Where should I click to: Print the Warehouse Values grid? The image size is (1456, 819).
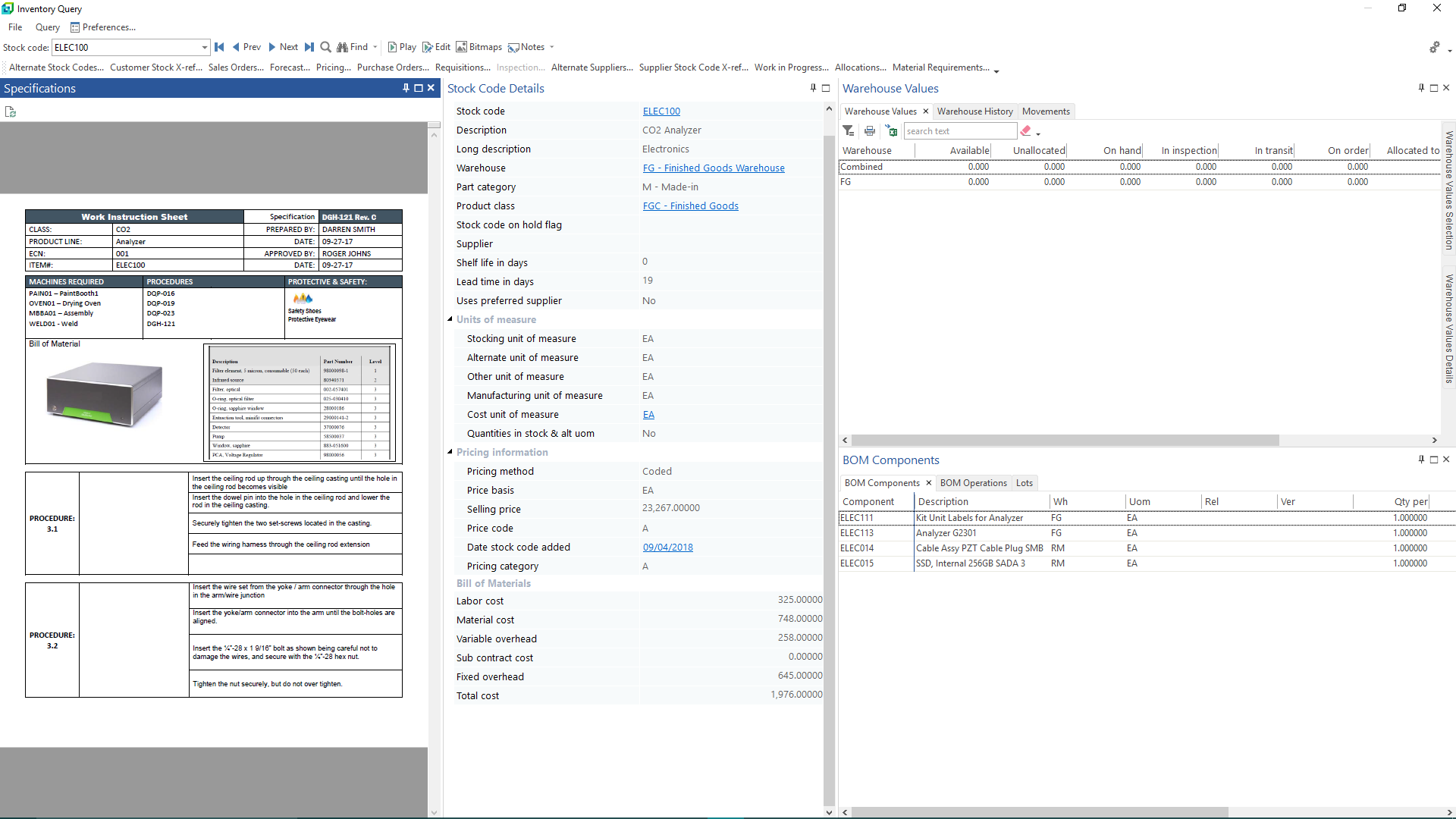870,131
